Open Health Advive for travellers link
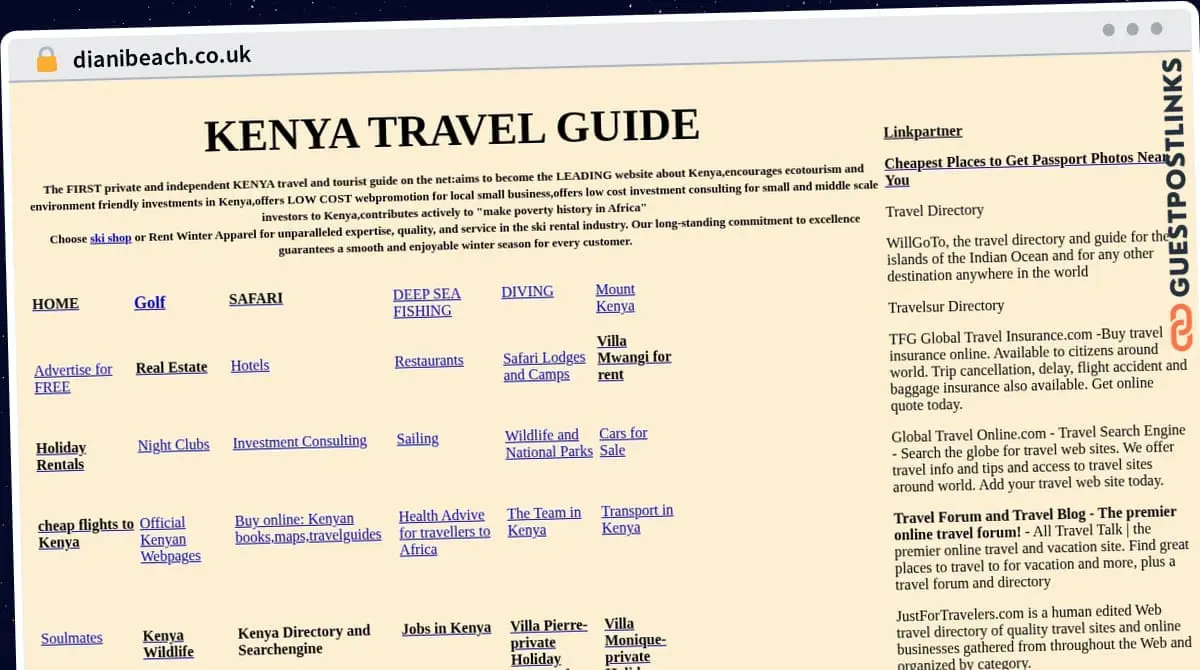This screenshot has height=670, width=1200. (445, 532)
